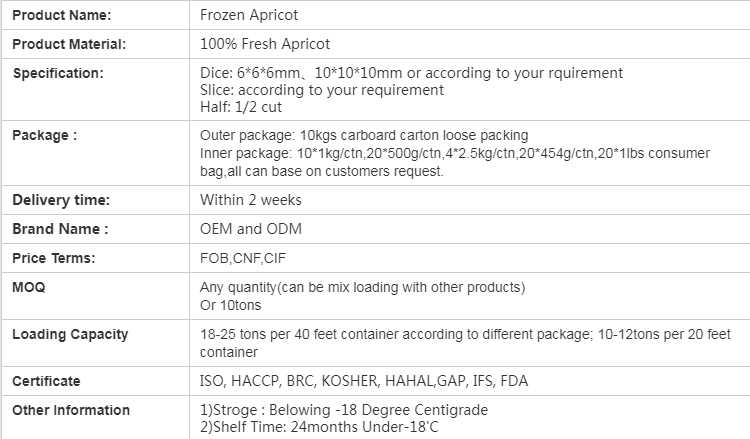750x439 pixels.
Task: Click the "MOQ" row label
Action: click(x=30, y=287)
